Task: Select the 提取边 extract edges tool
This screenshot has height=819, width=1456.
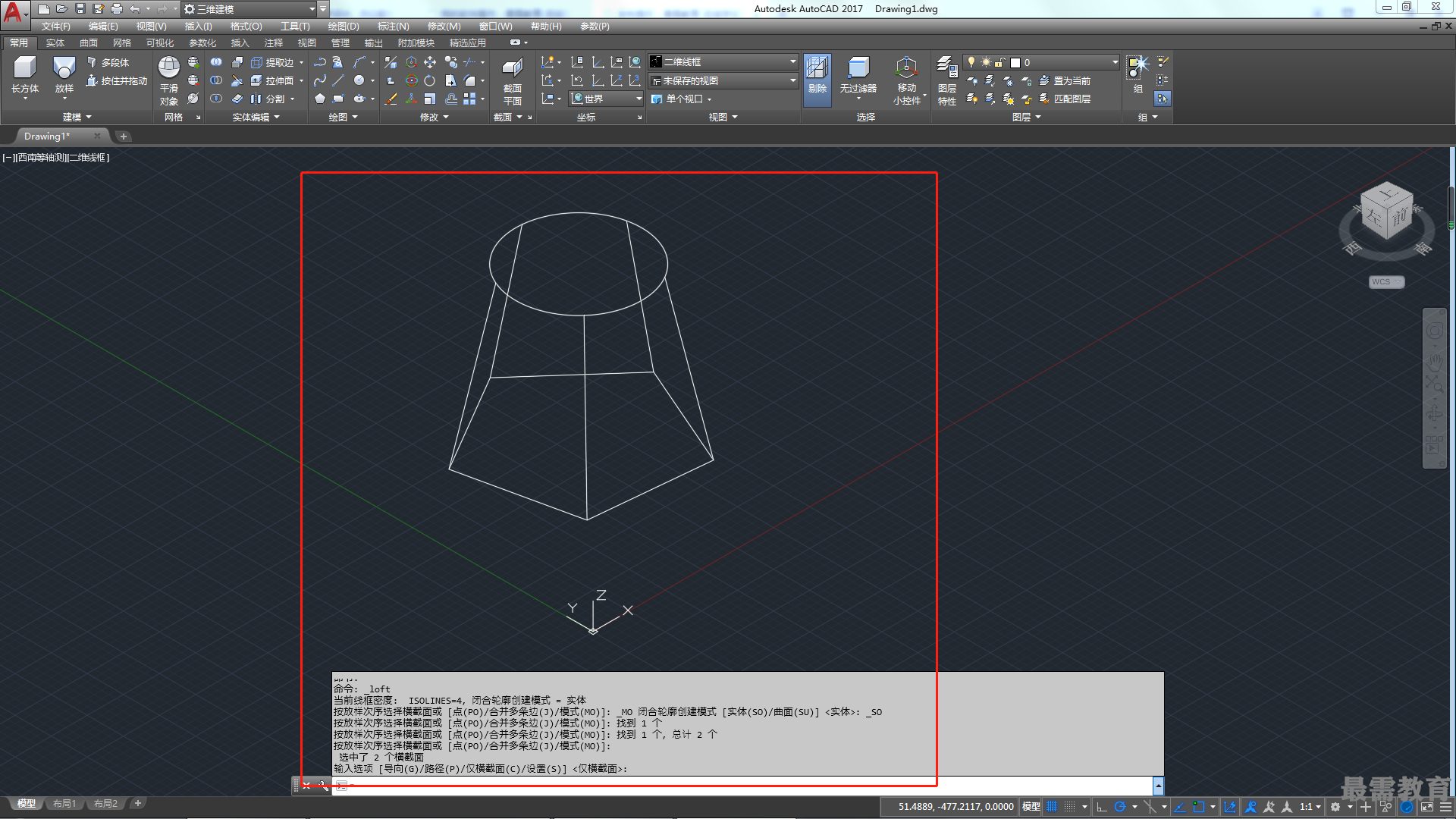Action: (x=273, y=62)
